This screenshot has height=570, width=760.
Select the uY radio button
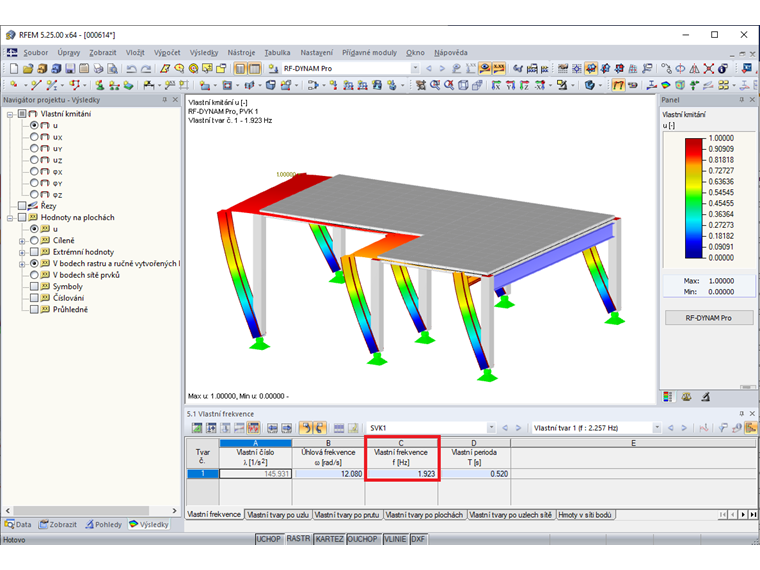pyautogui.click(x=34, y=148)
